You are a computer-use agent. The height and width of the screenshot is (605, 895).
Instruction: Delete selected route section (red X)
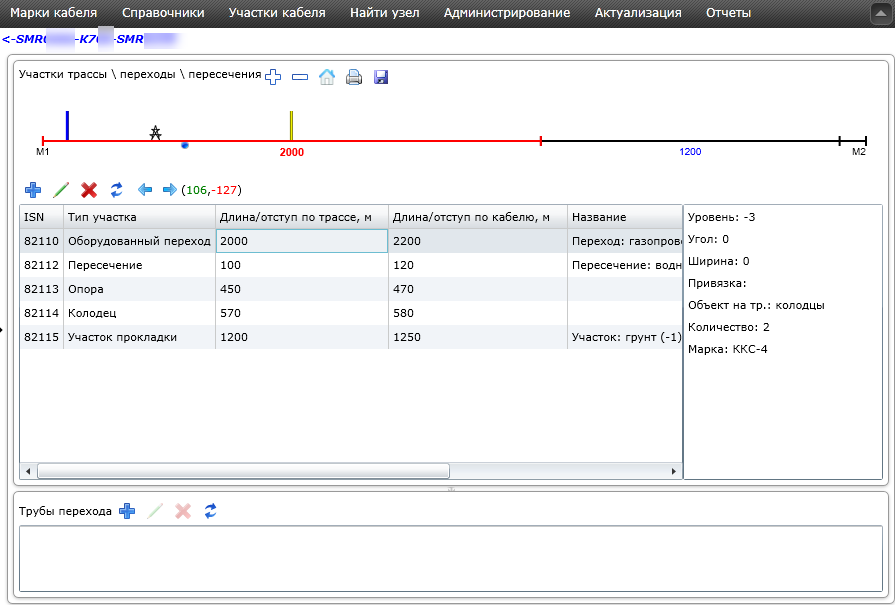pyautogui.click(x=88, y=189)
